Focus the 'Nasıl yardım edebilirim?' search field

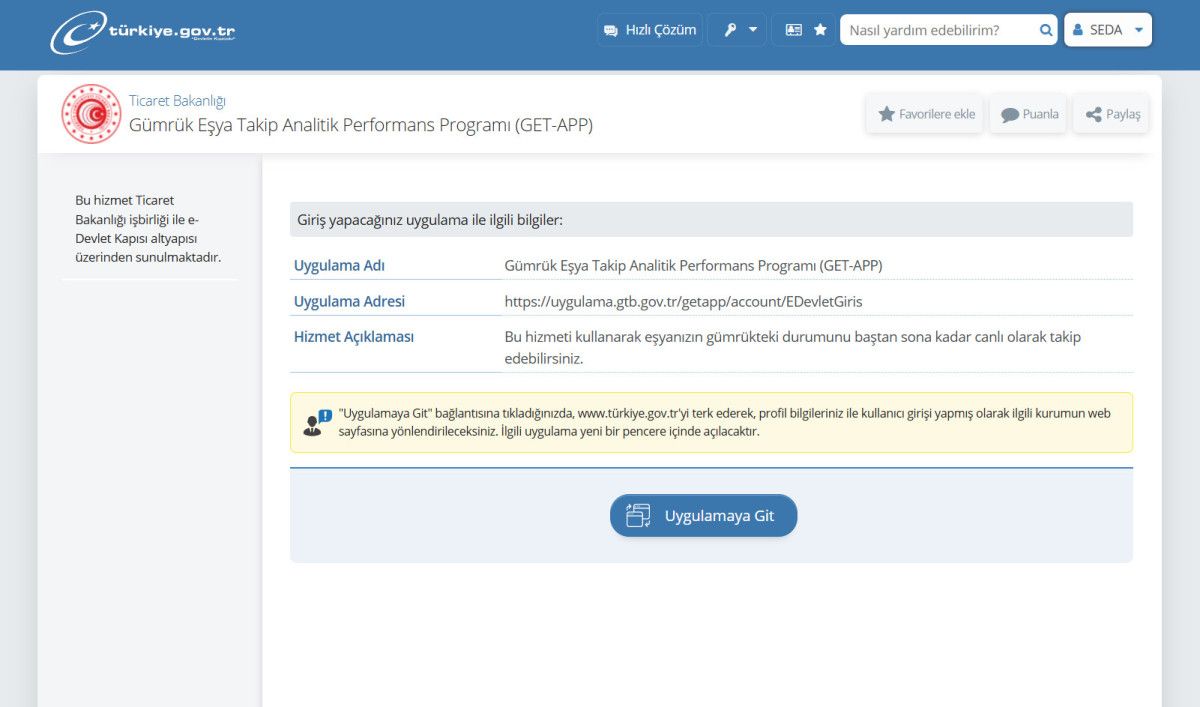click(938, 30)
